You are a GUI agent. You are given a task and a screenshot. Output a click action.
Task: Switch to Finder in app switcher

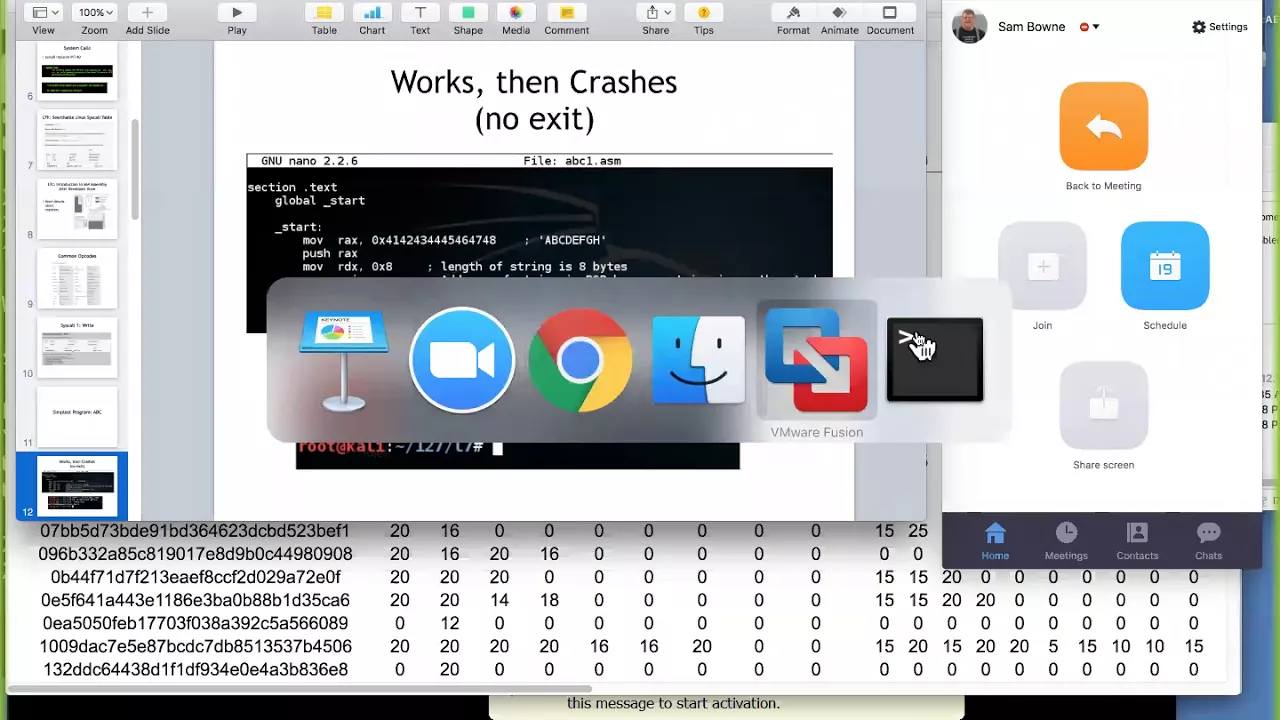(698, 360)
